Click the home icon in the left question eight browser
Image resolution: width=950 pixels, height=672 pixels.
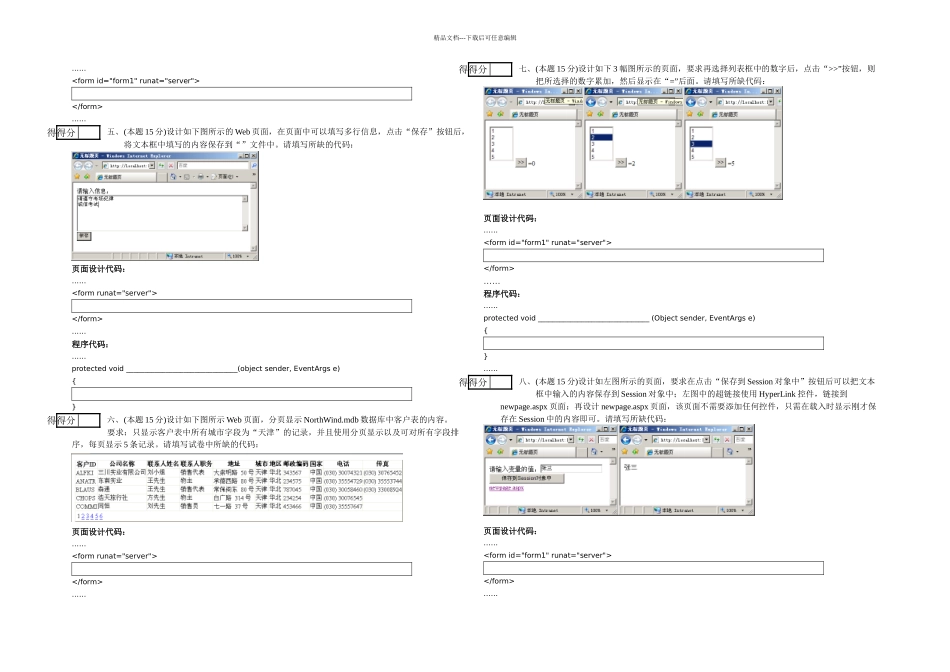(x=594, y=451)
